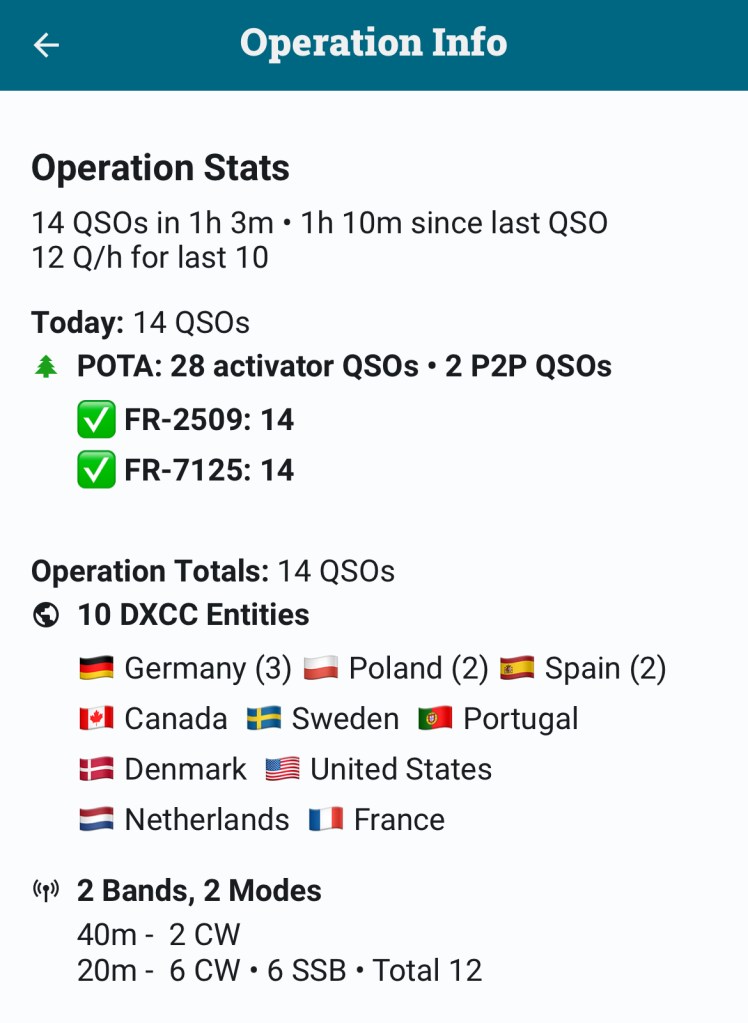The height and width of the screenshot is (1023, 748).
Task: Tap the Operation Stats heading
Action: click(x=160, y=168)
